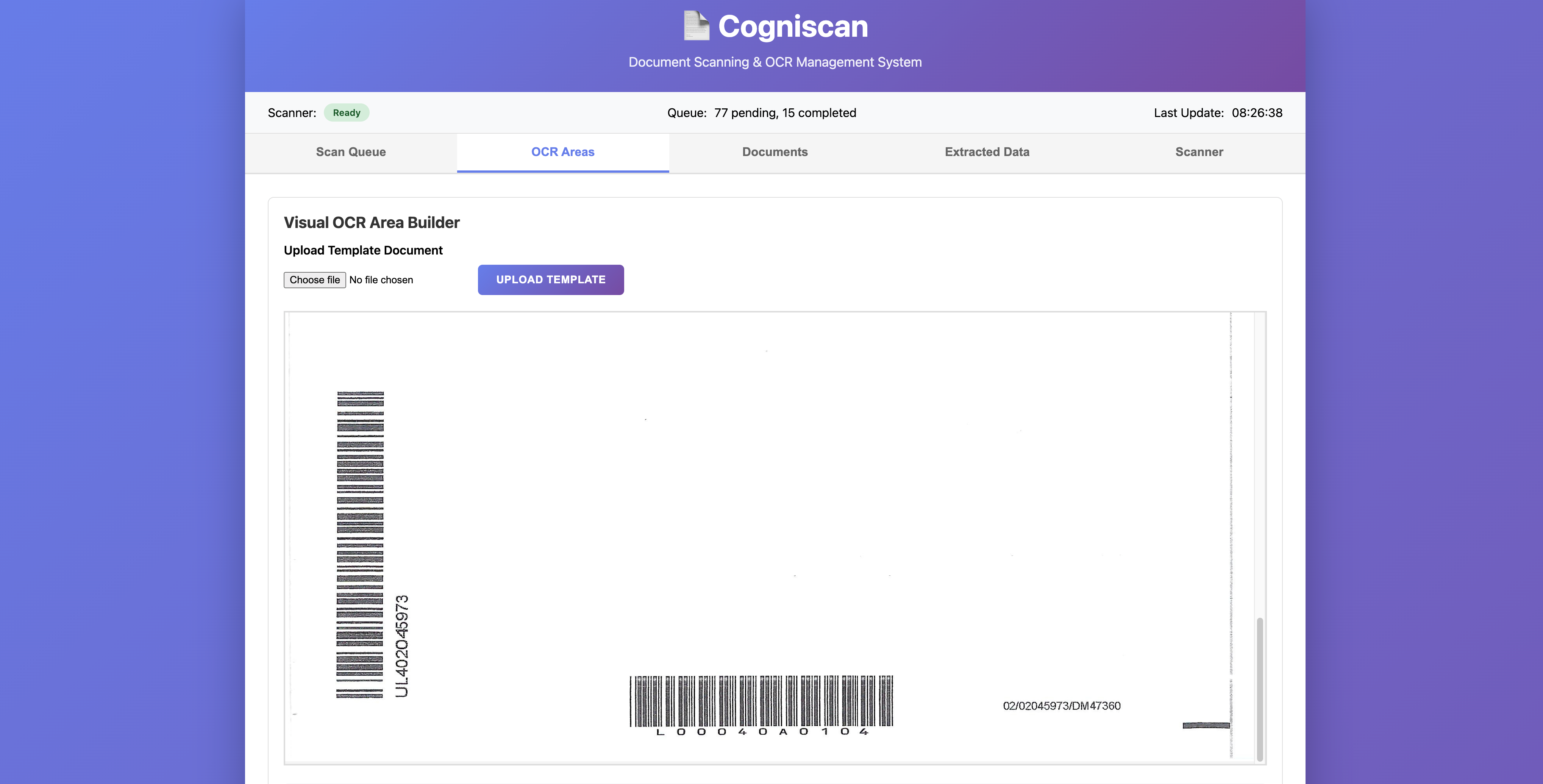Screen dimensions: 1543x784
Task: Click the Ready scanner status badge
Action: click(x=346, y=112)
